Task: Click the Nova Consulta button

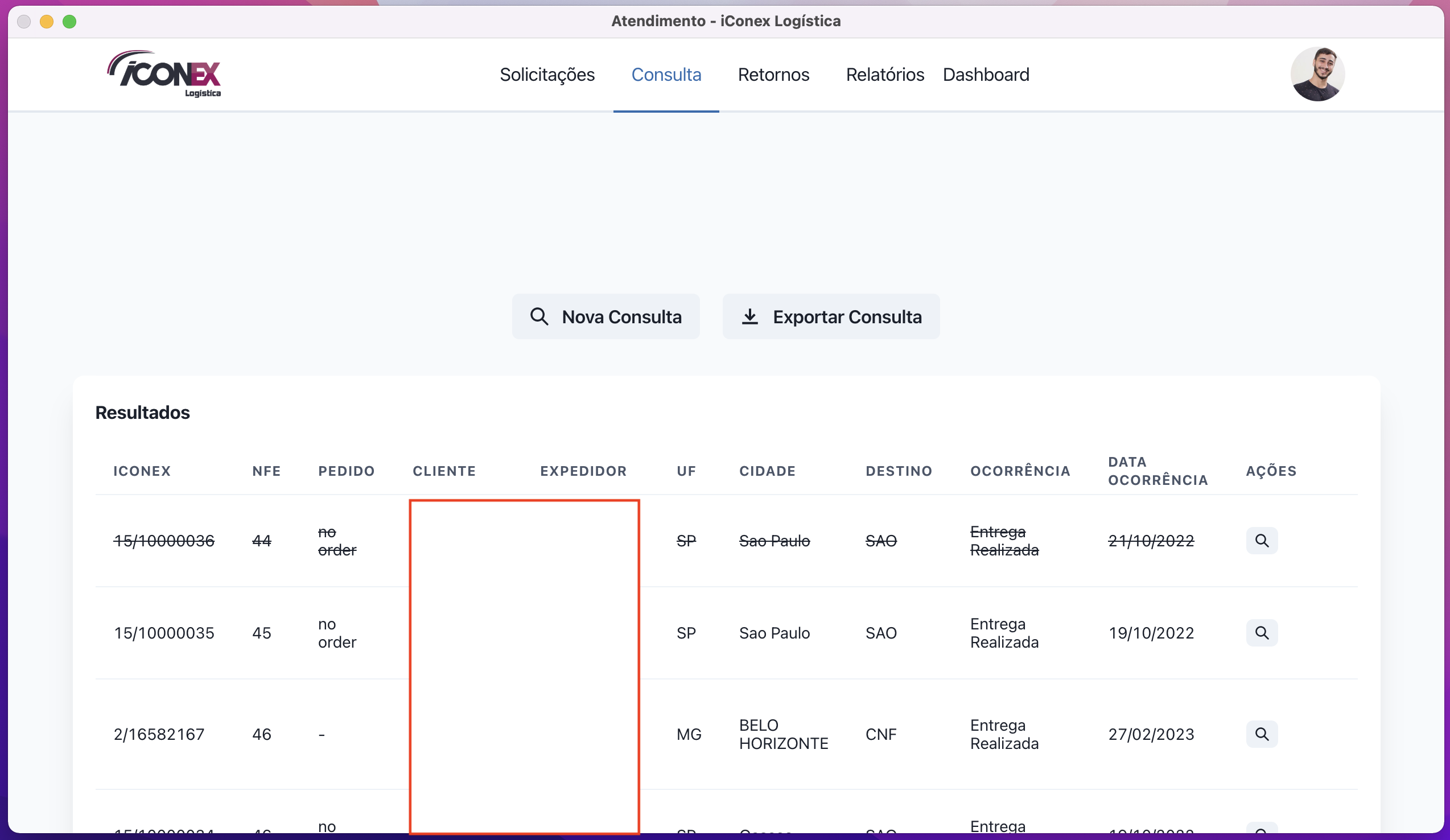Action: coord(606,316)
